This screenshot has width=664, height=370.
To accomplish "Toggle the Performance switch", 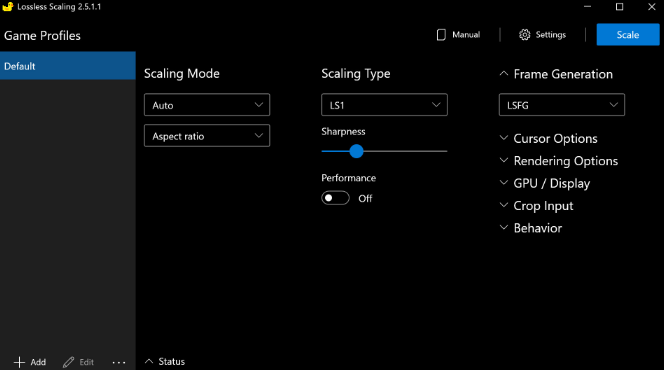I will pyautogui.click(x=335, y=198).
